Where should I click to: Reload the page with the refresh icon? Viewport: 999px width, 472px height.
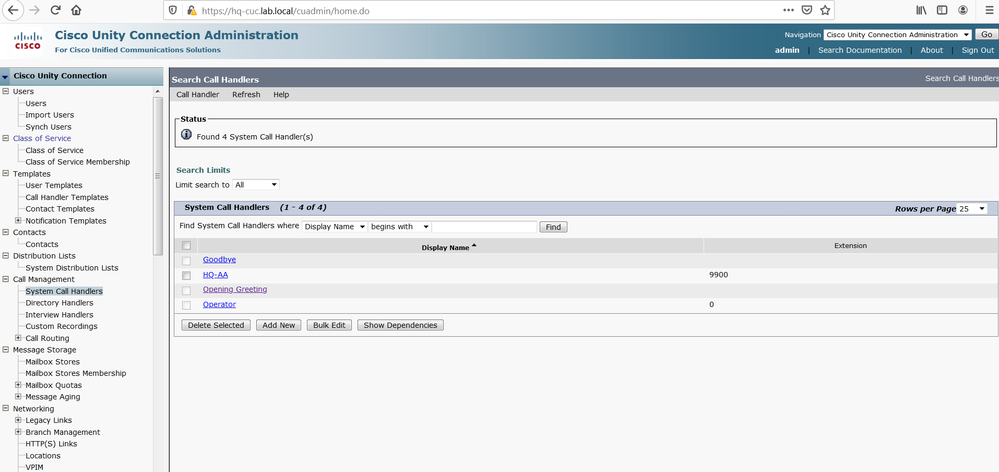(55, 10)
